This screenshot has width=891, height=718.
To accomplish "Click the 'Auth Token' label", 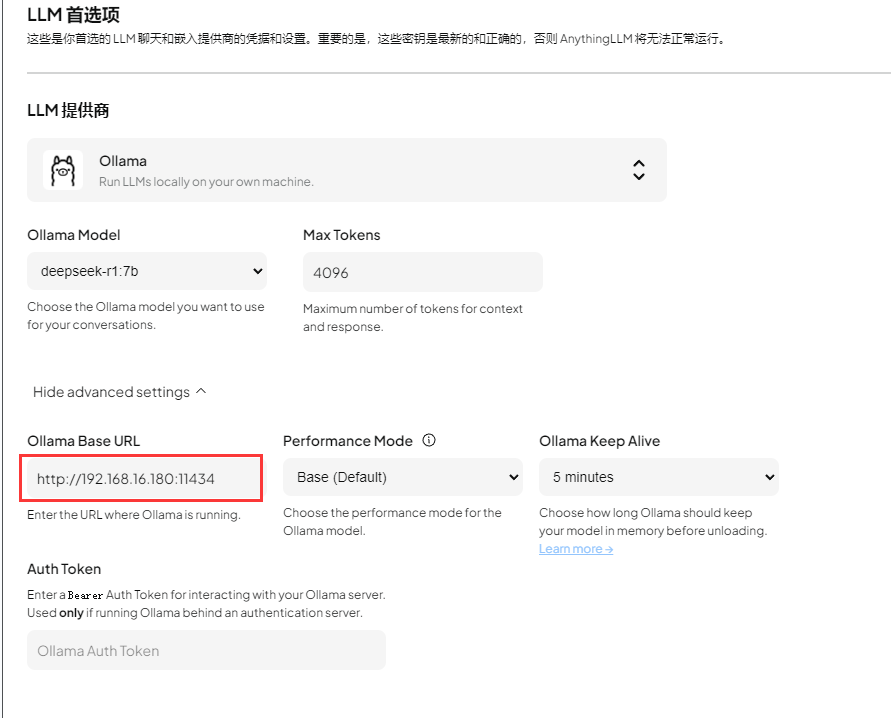I will (64, 569).
